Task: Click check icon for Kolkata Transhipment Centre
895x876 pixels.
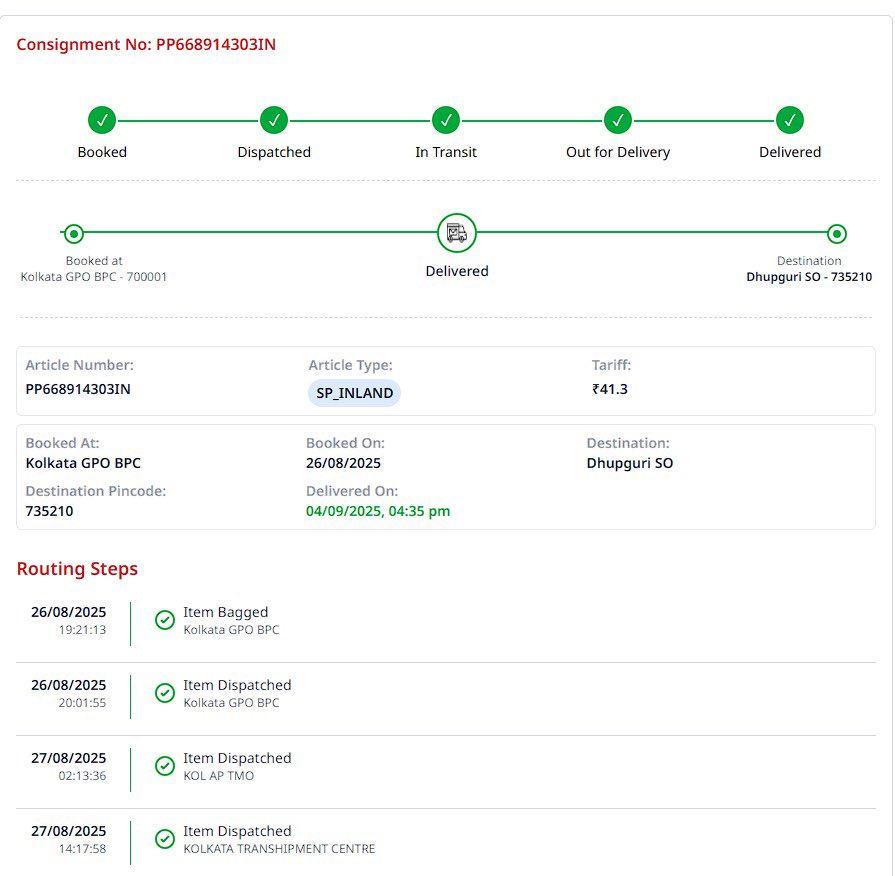Action: tap(165, 839)
